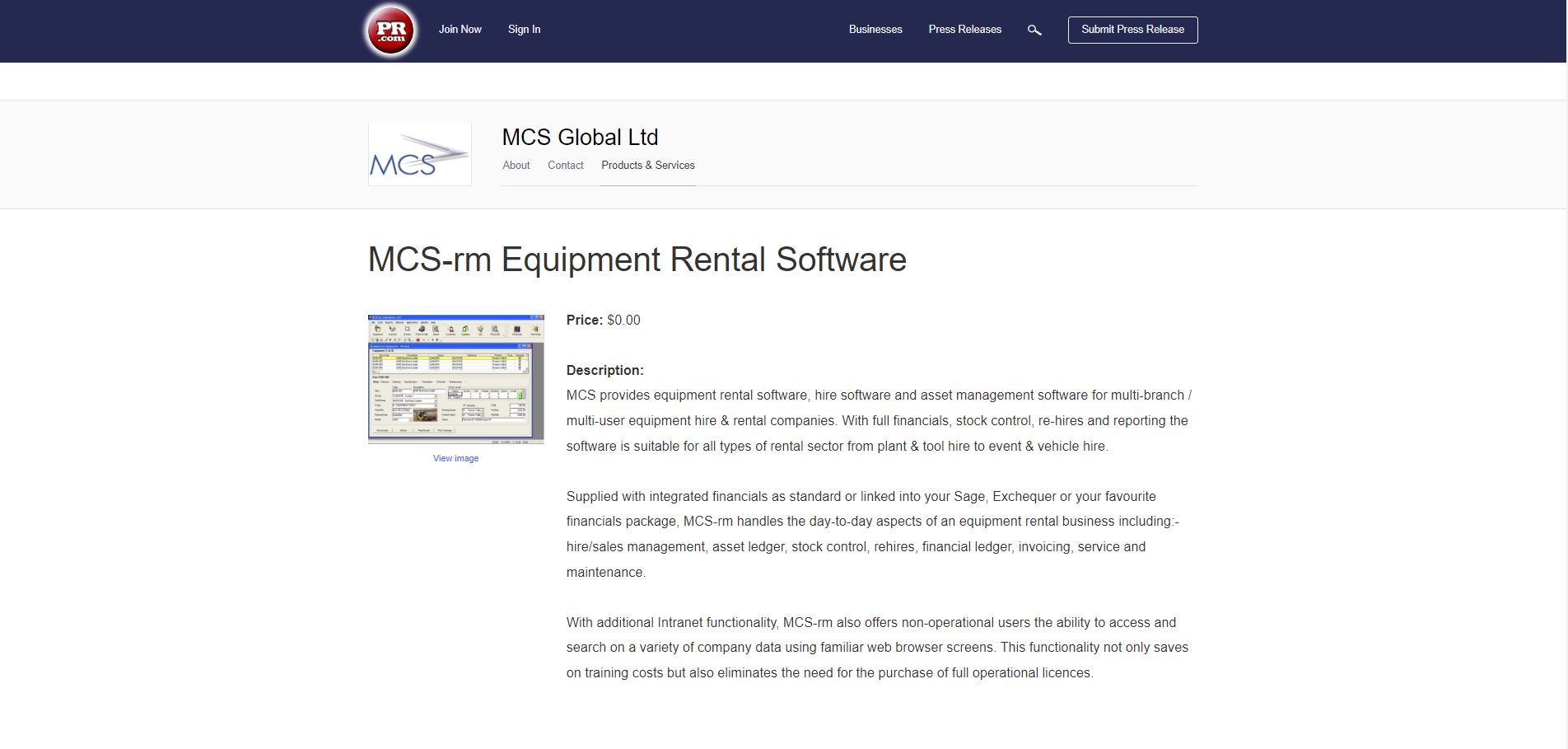
Task: Open the 'Businesses' menu item
Action: click(x=875, y=29)
